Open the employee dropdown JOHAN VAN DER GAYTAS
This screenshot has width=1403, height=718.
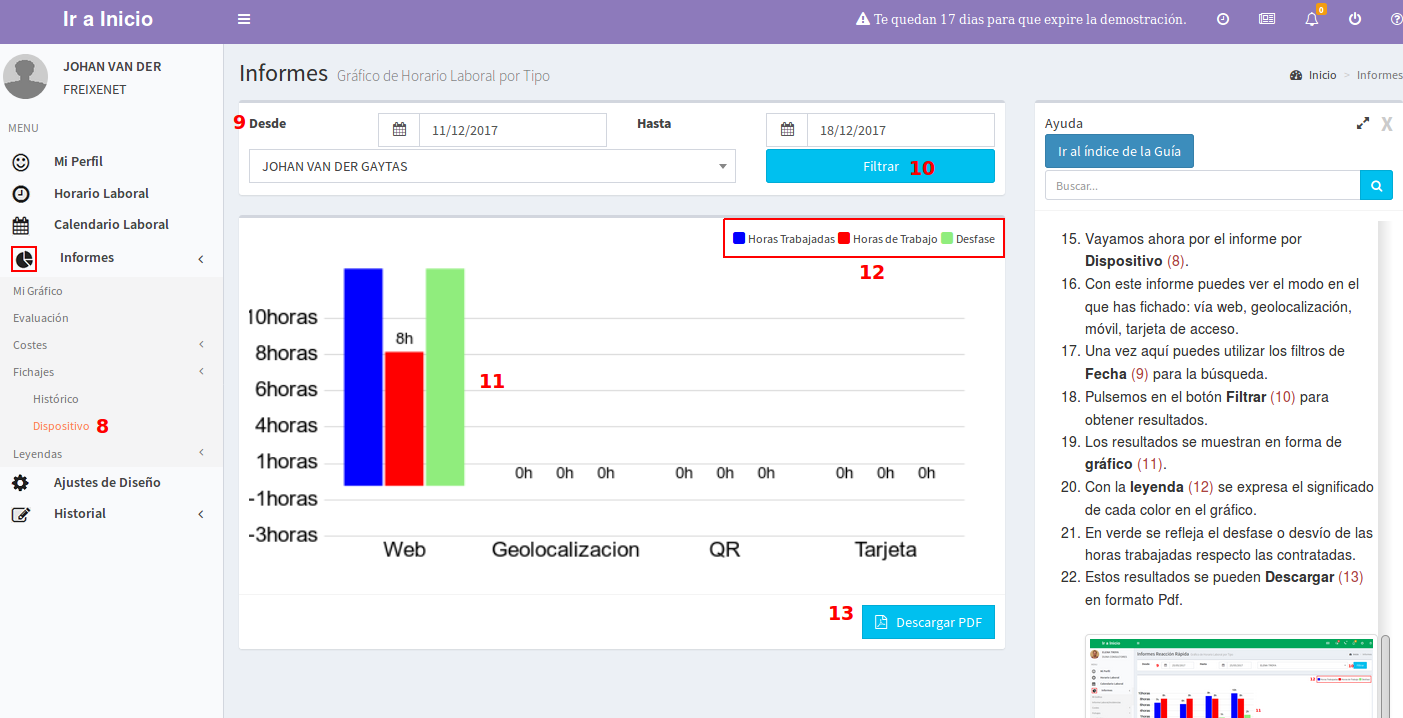click(x=492, y=167)
